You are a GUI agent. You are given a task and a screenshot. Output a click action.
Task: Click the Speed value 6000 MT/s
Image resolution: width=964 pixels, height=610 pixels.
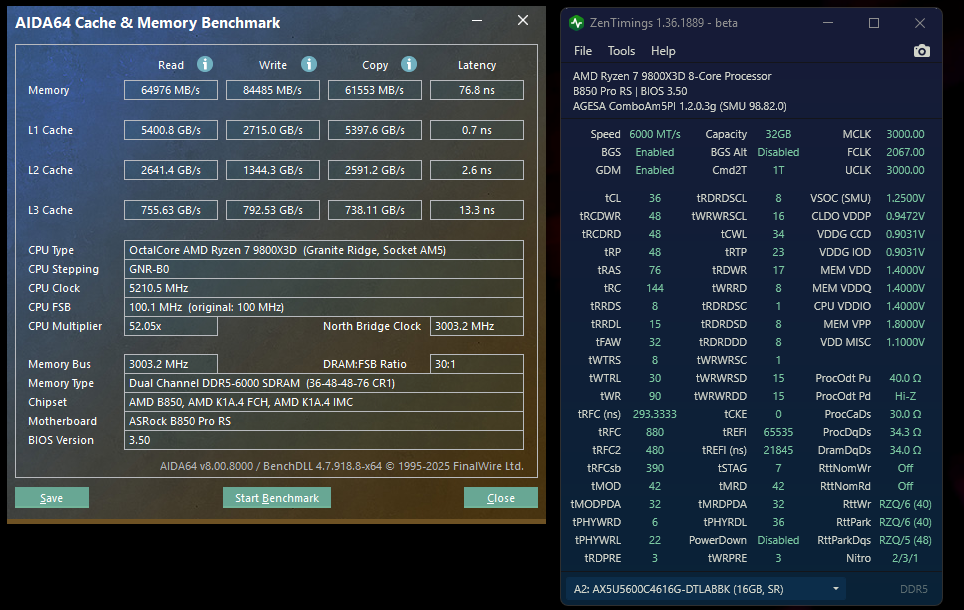click(x=655, y=134)
